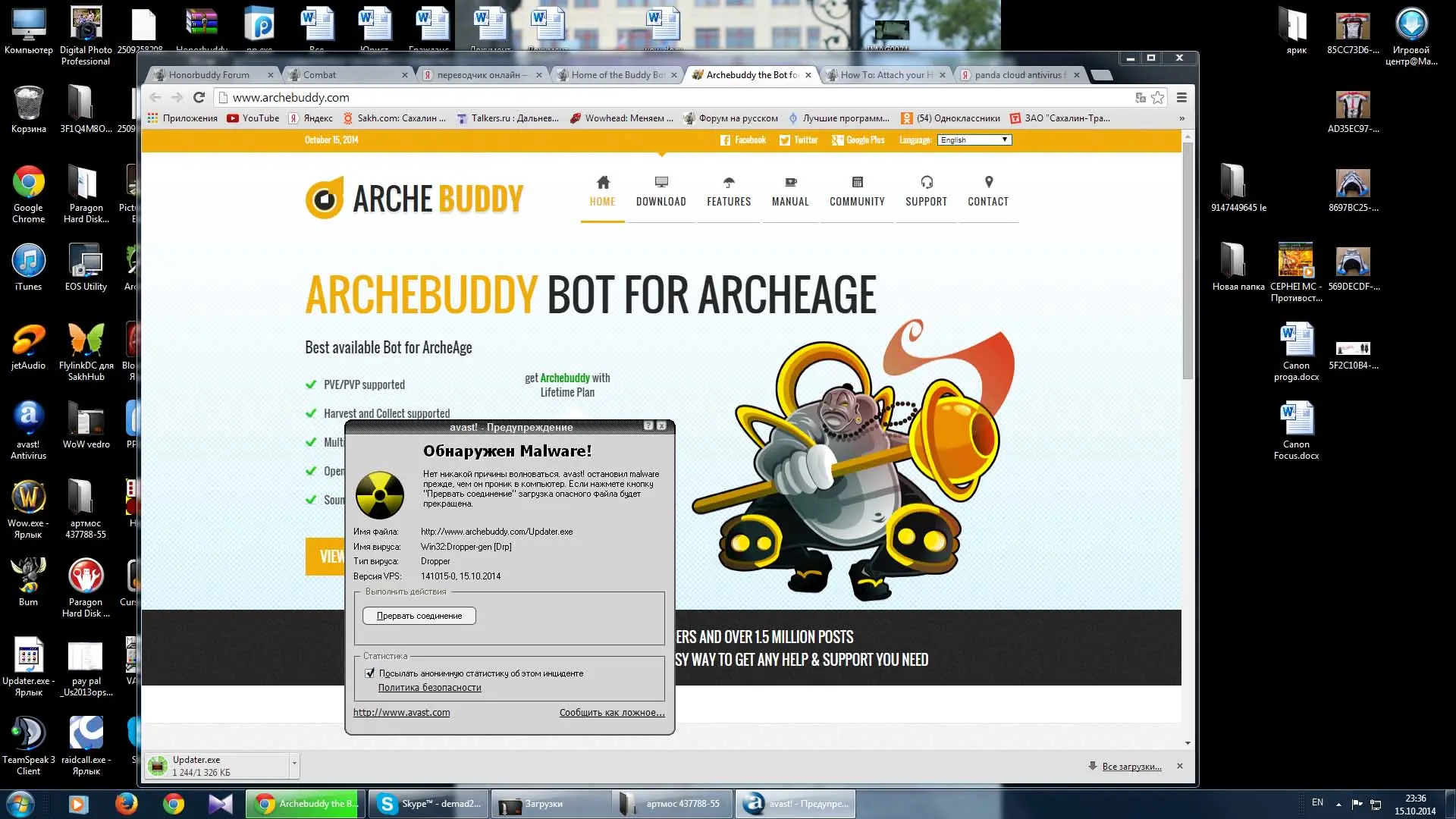The image size is (1456, 819).
Task: Expand the Updater.exe download item arrow
Action: point(294,761)
